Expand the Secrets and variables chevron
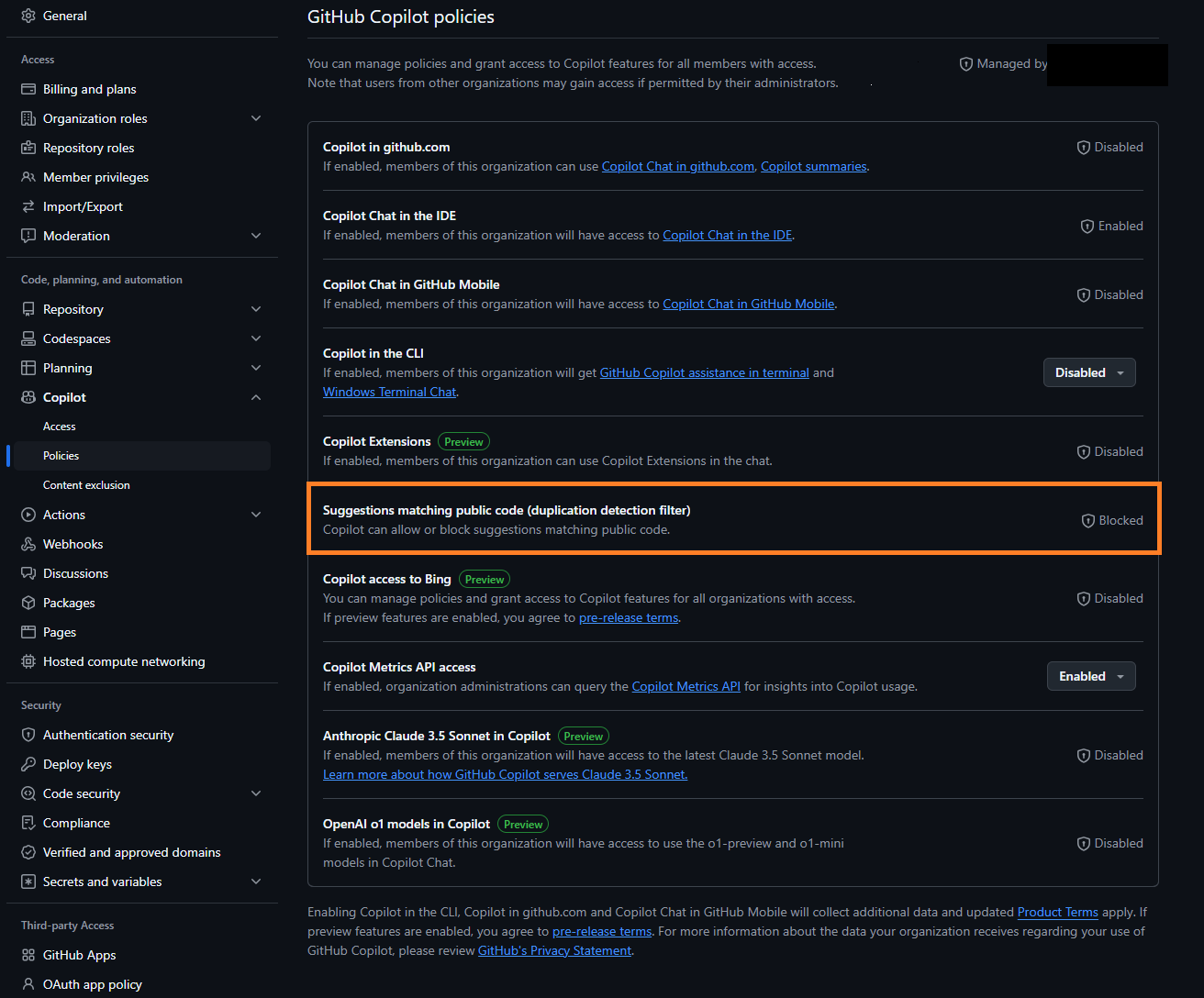 pos(256,882)
